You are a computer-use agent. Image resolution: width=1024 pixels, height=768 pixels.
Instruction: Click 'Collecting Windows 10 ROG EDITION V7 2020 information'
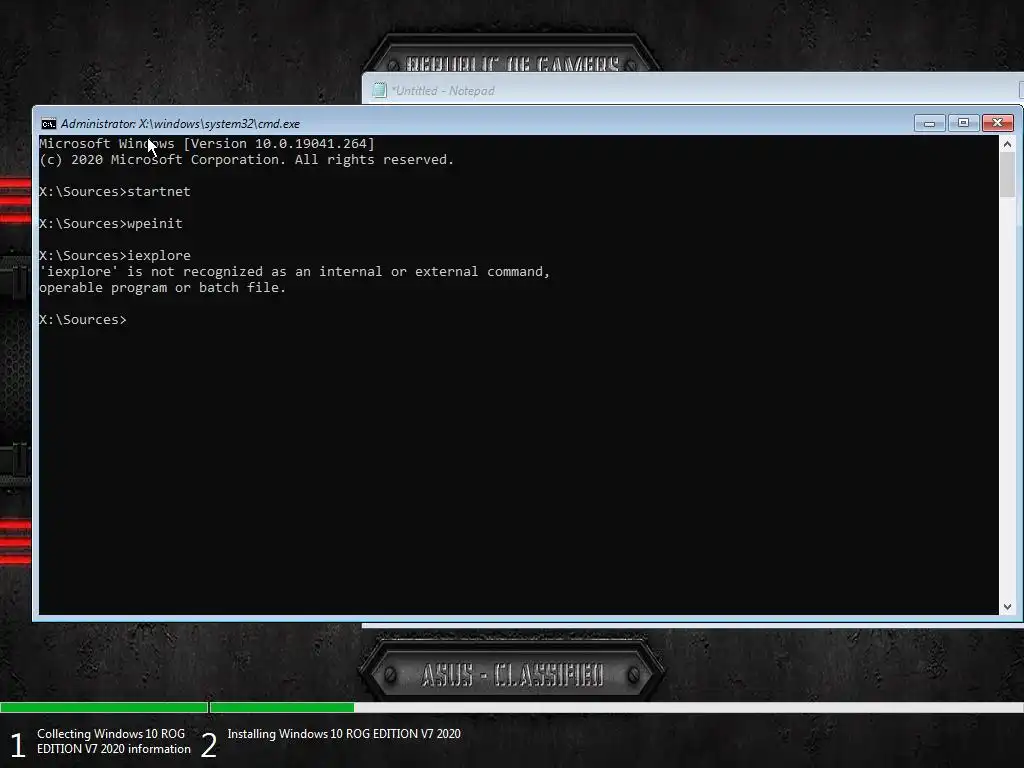tap(114, 741)
